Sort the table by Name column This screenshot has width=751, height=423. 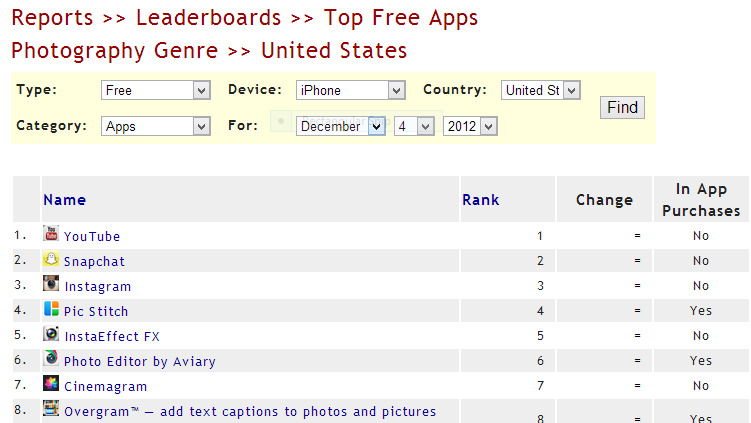tap(65, 200)
